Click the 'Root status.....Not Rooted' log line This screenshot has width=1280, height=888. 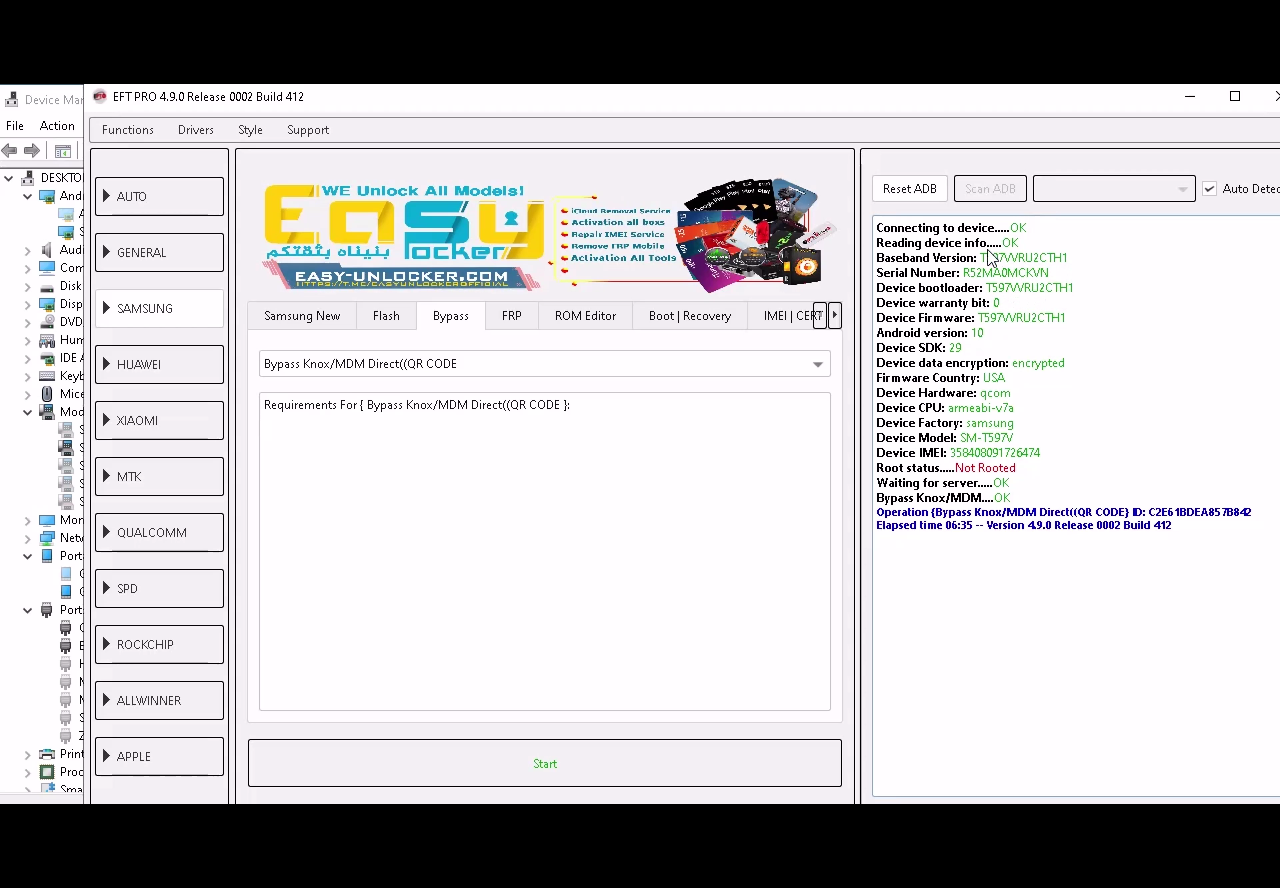946,468
